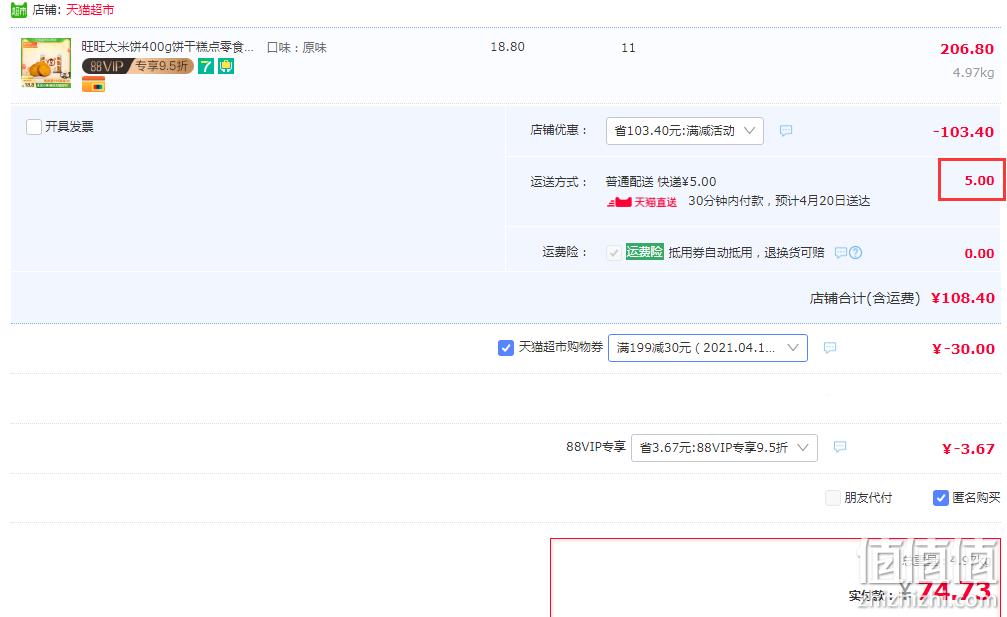Expand the 满199减30元 coupon dropdown

tap(708, 348)
